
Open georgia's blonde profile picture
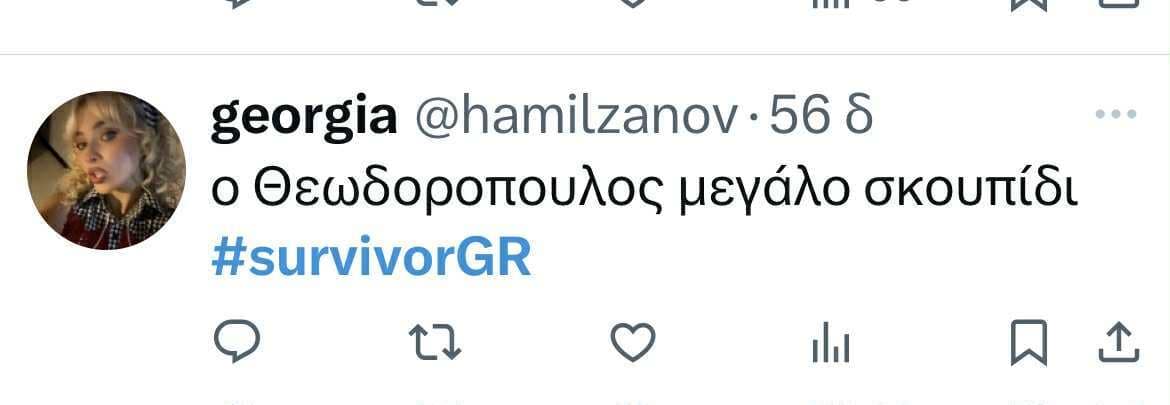pyautogui.click(x=106, y=170)
